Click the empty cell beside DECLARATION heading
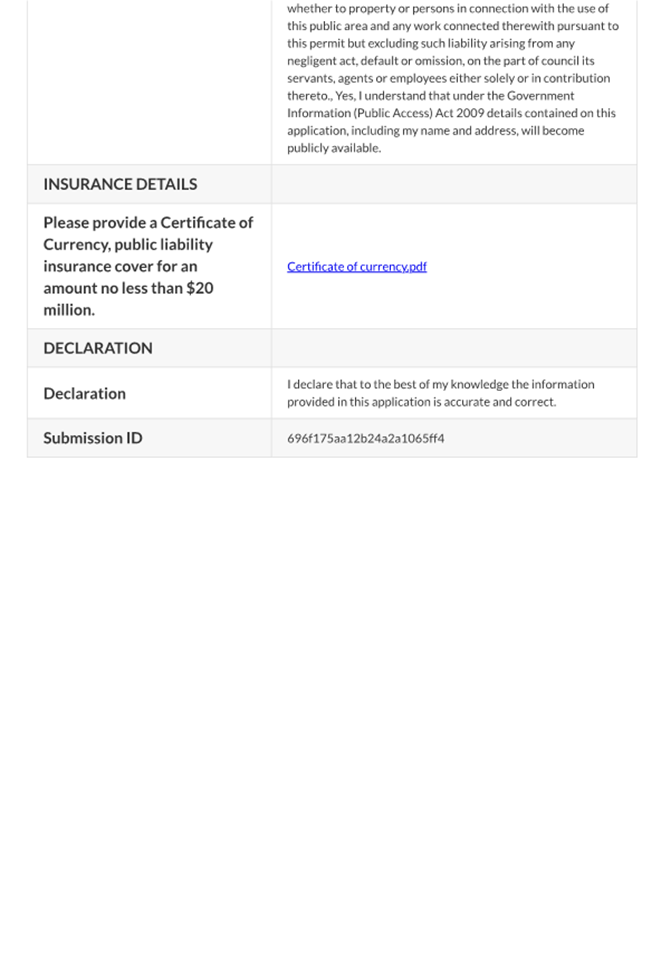Viewport: 661px width, 978px height. 453,348
